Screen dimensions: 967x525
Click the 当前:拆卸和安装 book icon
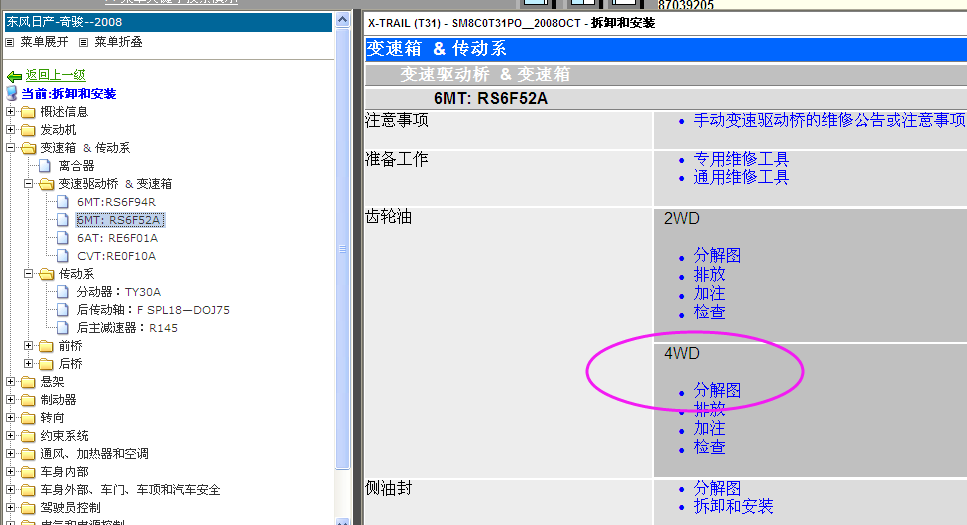point(12,94)
